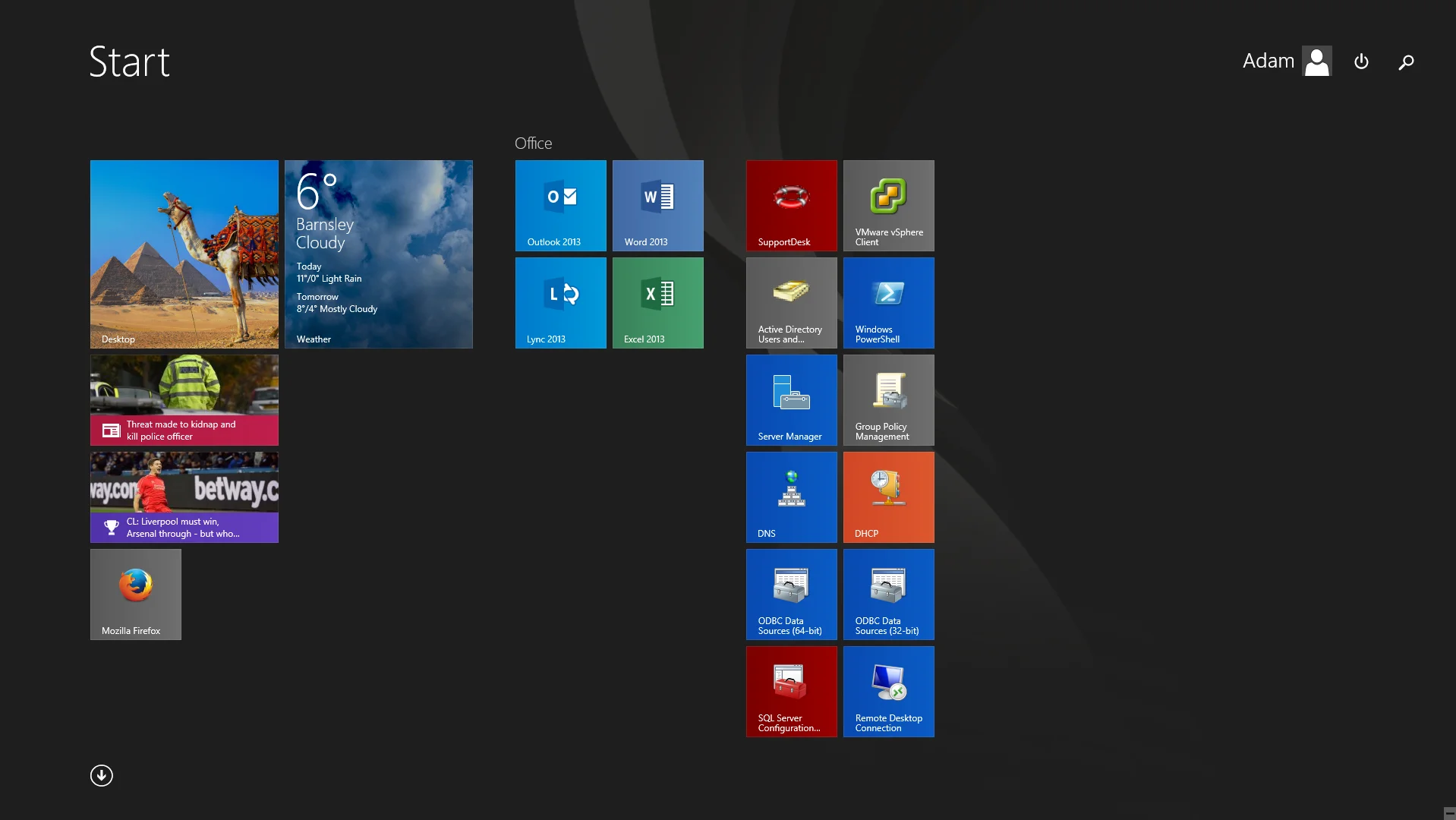
Task: Open the DHCP management tile
Action: pyautogui.click(x=888, y=497)
